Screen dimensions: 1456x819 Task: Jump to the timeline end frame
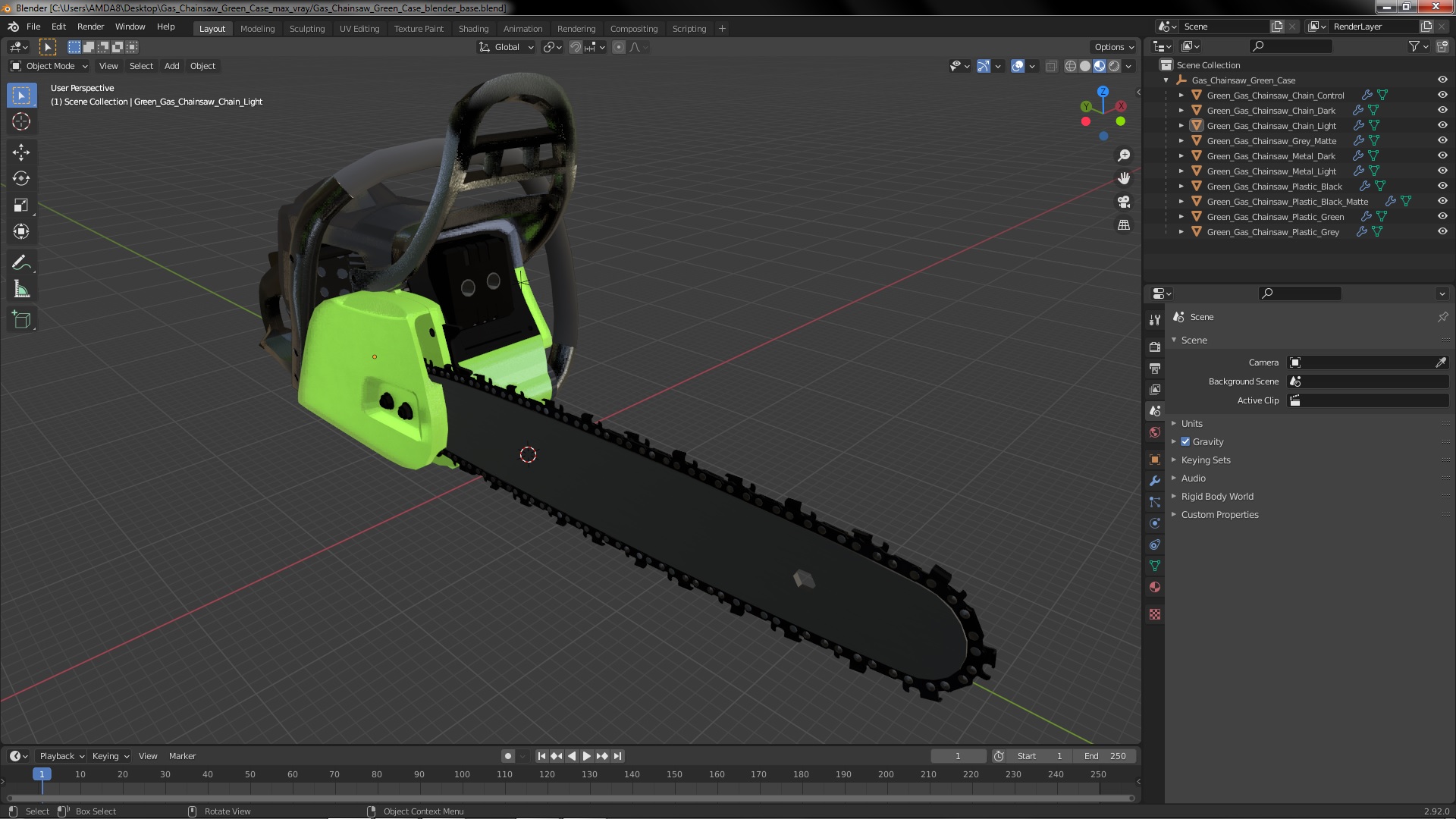coord(618,756)
